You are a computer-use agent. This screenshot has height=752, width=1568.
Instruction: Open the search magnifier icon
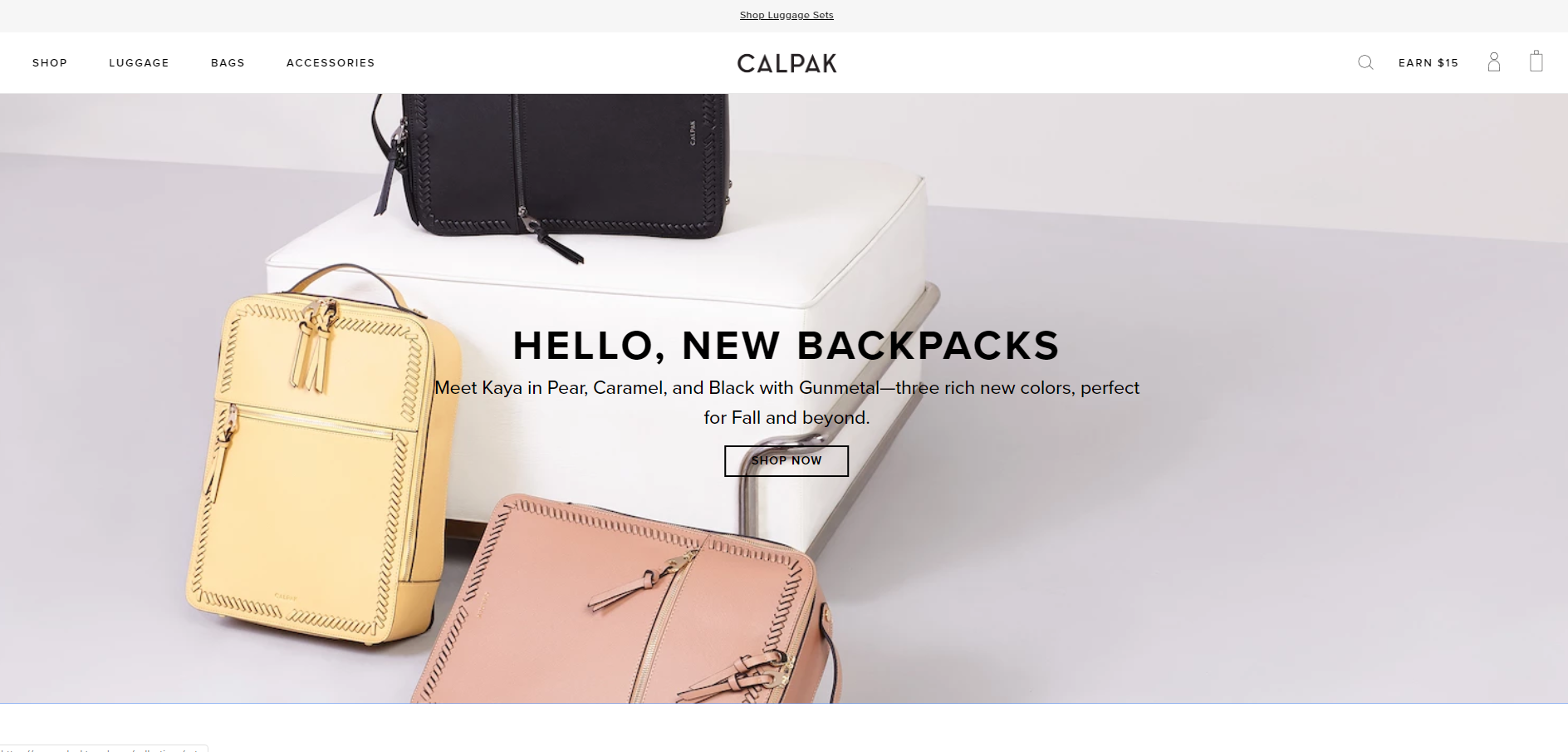1365,62
